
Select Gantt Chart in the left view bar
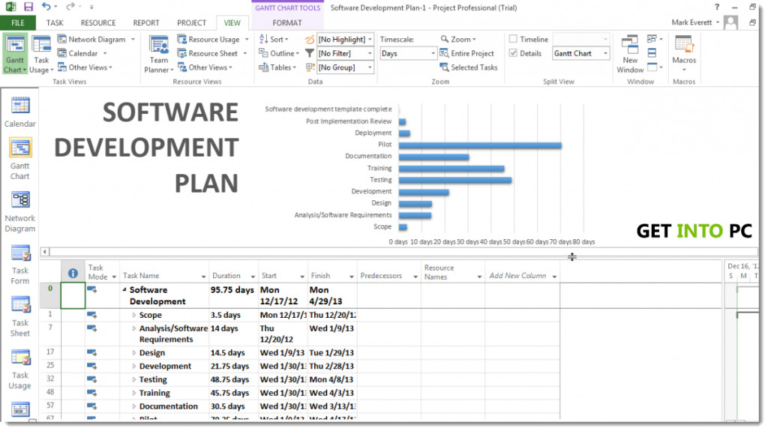[20, 159]
